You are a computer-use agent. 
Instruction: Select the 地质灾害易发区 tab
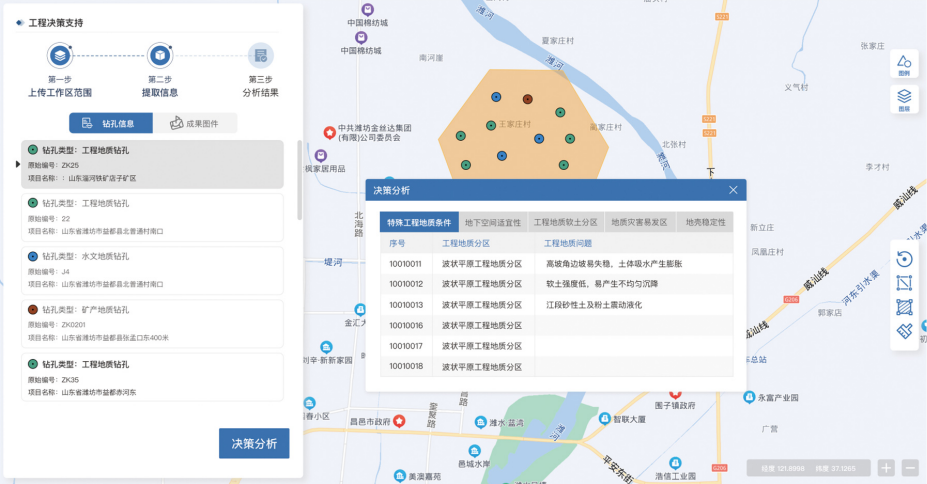(x=639, y=222)
